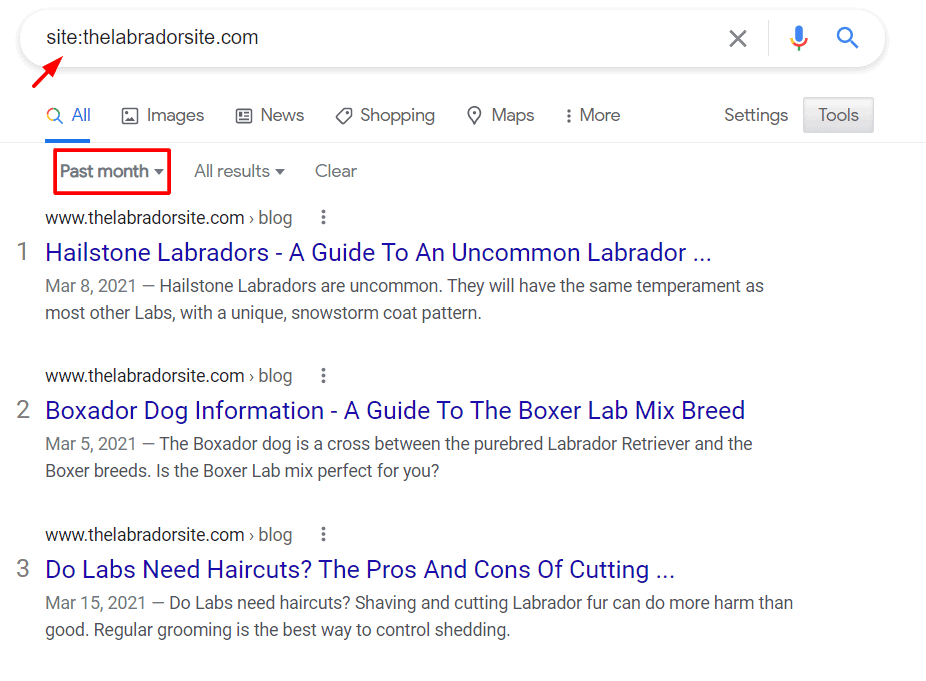Start a voice search with the microphone icon
The image size is (926, 681).
point(798,38)
